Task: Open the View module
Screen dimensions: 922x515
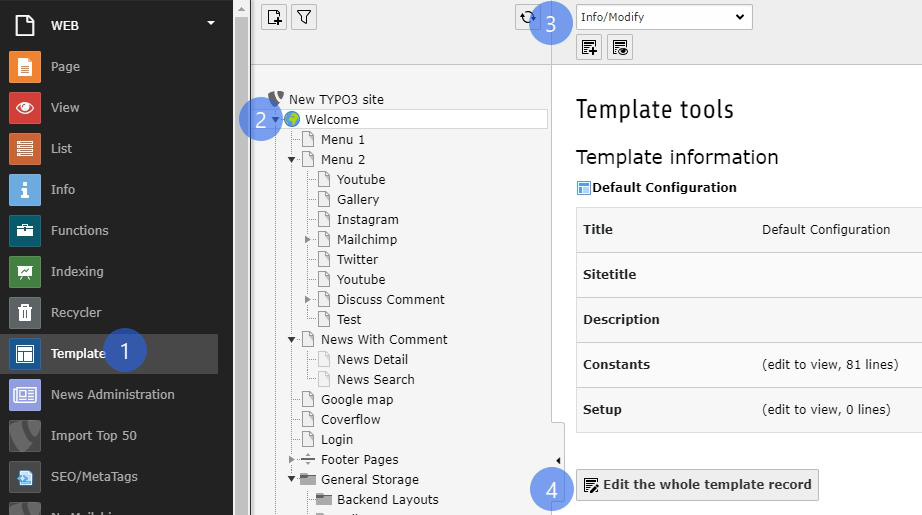Action: (x=65, y=108)
